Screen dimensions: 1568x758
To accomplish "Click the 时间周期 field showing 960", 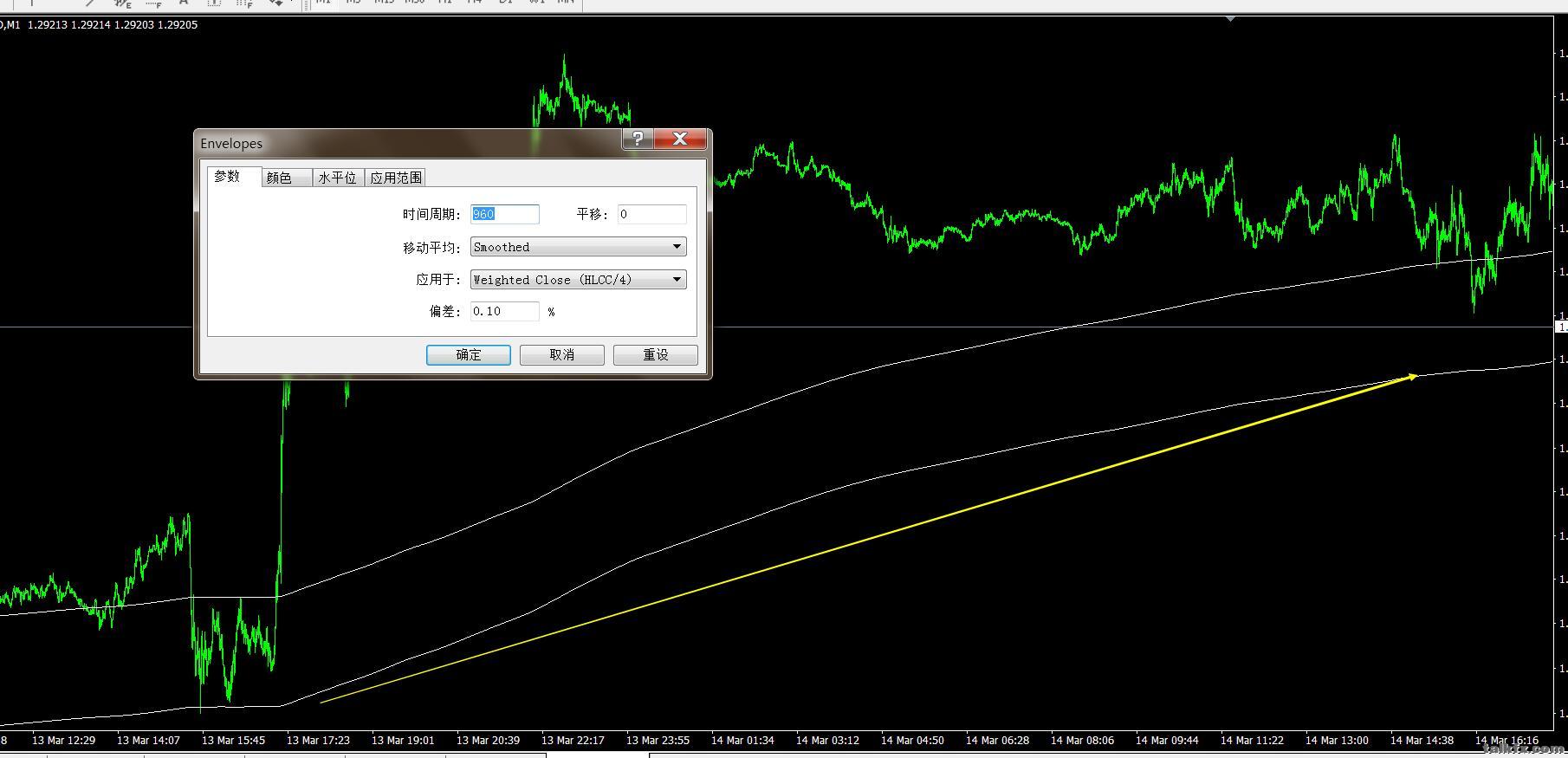I will (505, 214).
